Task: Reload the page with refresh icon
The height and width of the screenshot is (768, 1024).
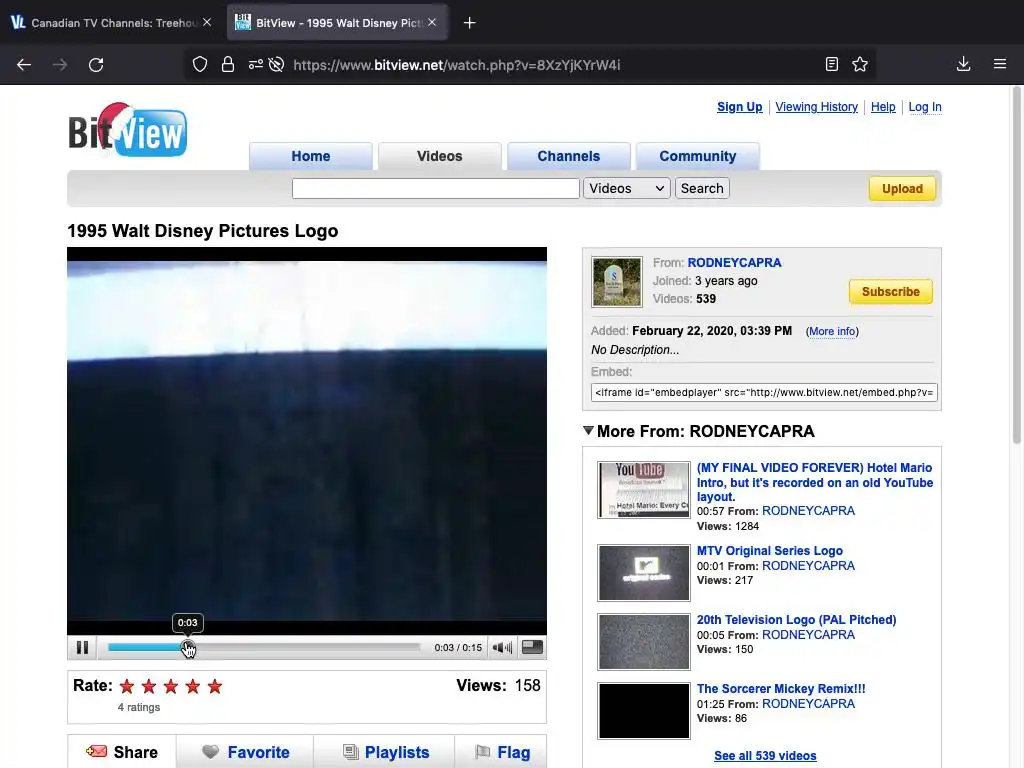Action: click(96, 65)
